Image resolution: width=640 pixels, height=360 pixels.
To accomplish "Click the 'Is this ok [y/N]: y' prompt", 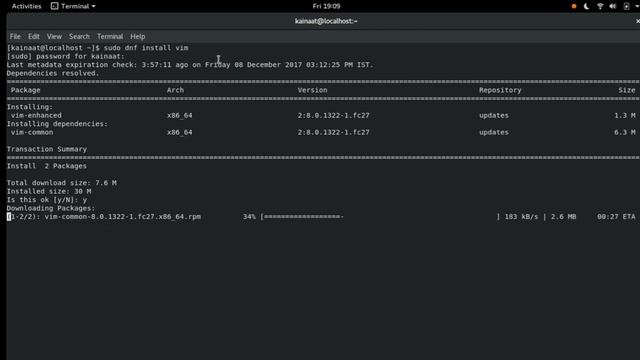I will (47, 200).
